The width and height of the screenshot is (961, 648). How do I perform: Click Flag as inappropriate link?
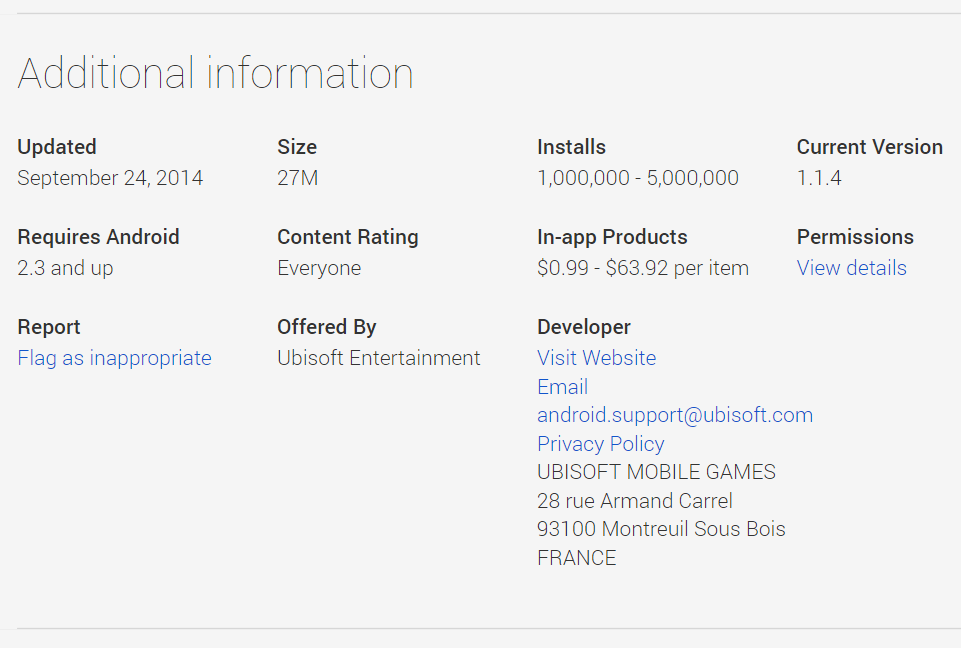pyautogui.click(x=115, y=358)
